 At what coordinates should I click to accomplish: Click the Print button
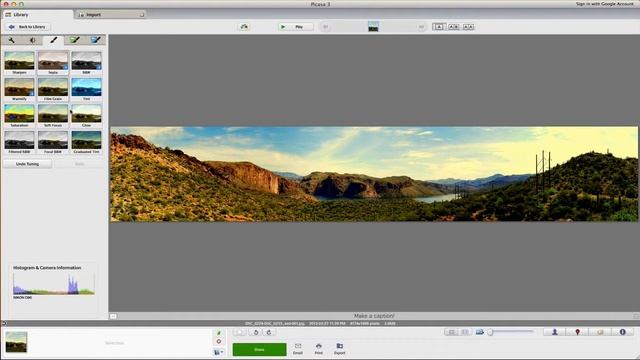point(319,349)
